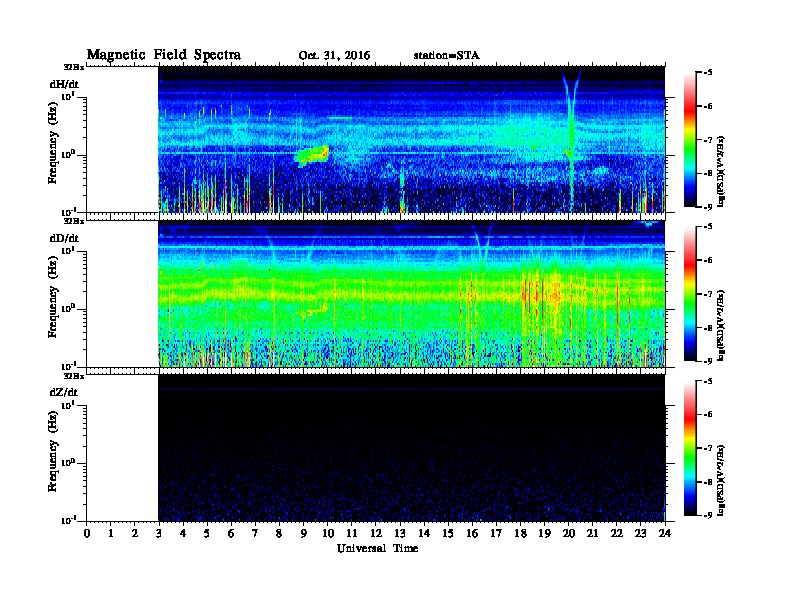
Task: Click hour 22 tick label on time axis
Action: click(x=617, y=534)
